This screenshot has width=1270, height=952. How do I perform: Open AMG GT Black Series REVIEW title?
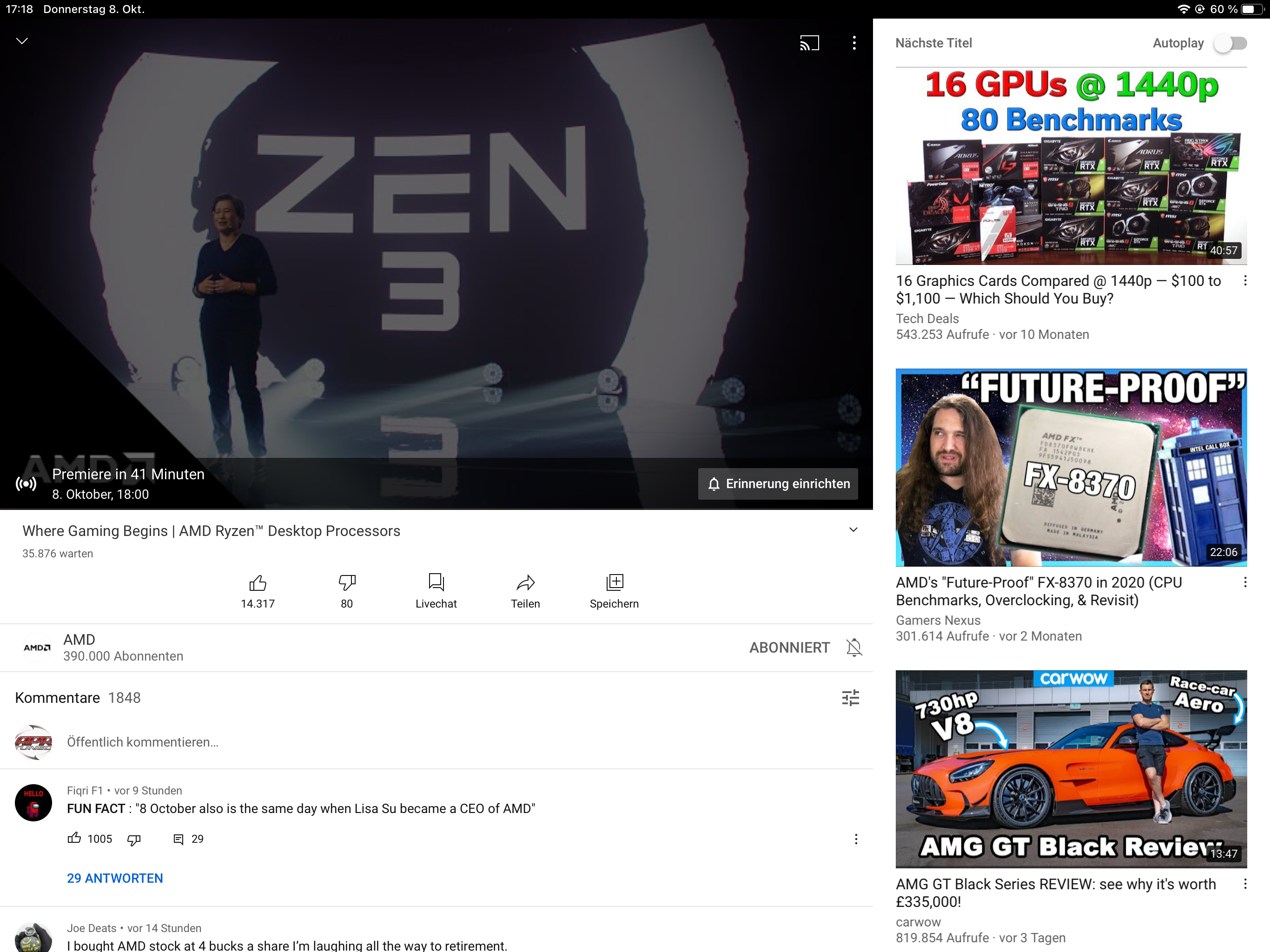pos(1055,892)
